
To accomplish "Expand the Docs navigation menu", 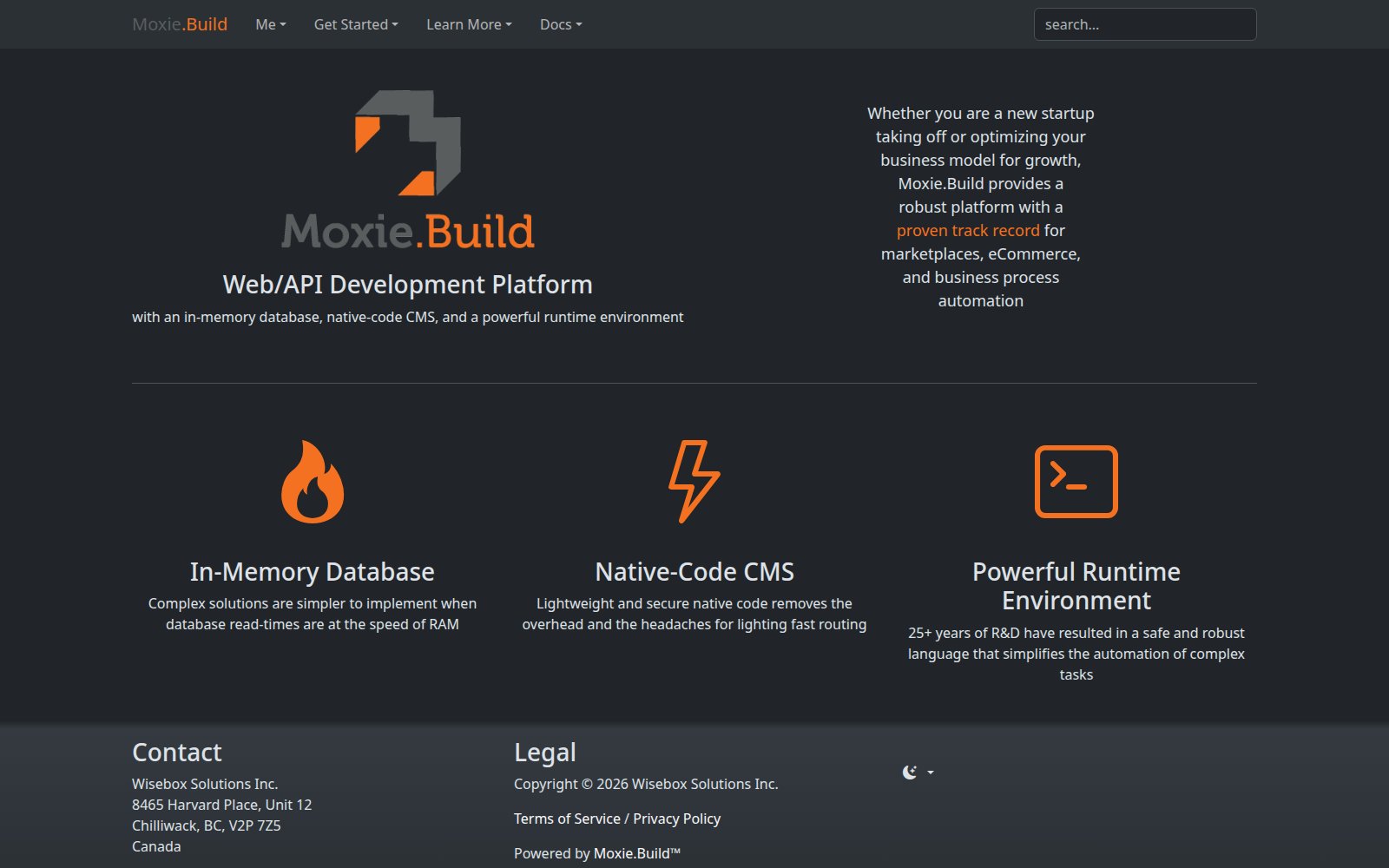I will (561, 24).
